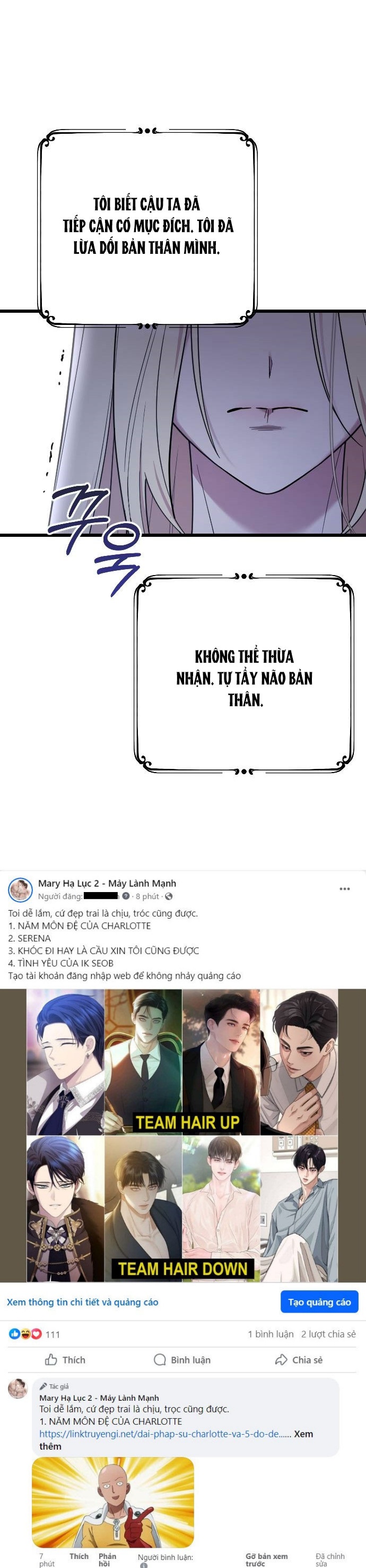View the 1 bình luận count

271,1334
